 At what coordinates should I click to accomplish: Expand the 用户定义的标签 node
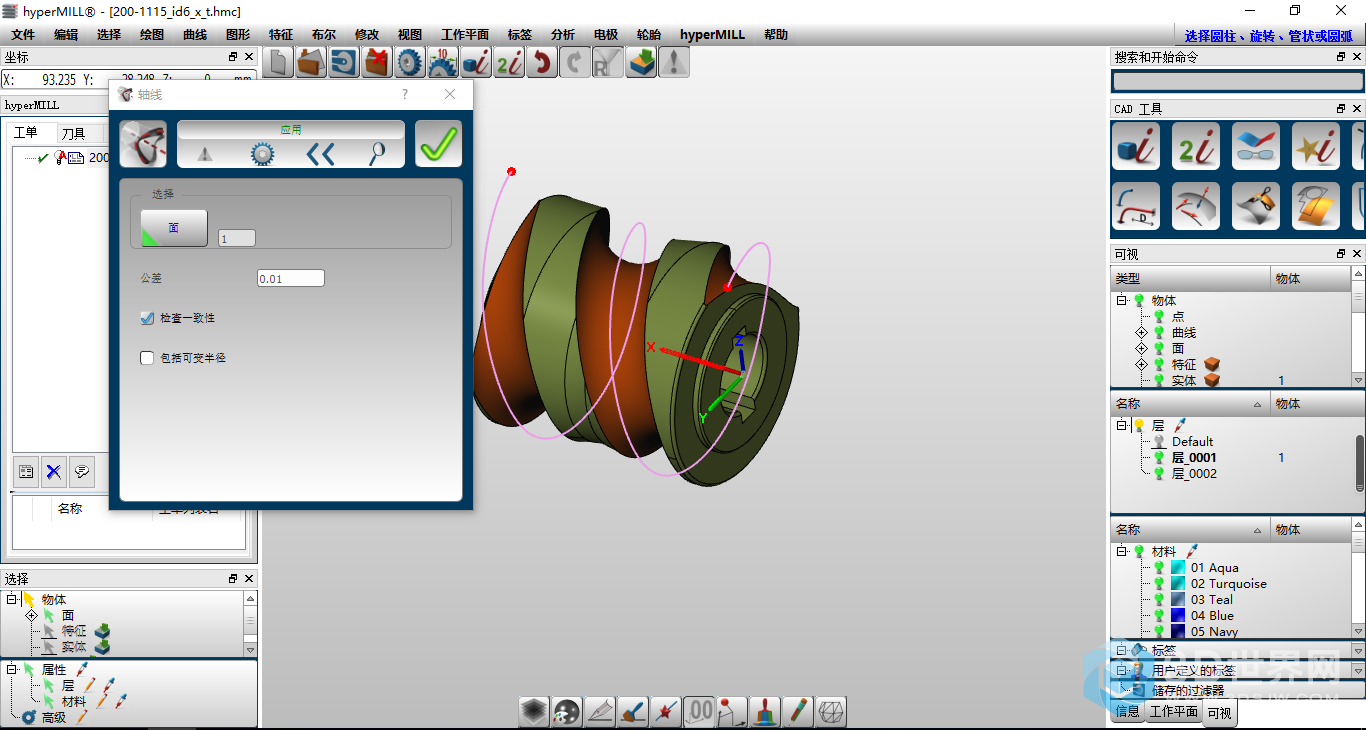pyautogui.click(x=1122, y=670)
